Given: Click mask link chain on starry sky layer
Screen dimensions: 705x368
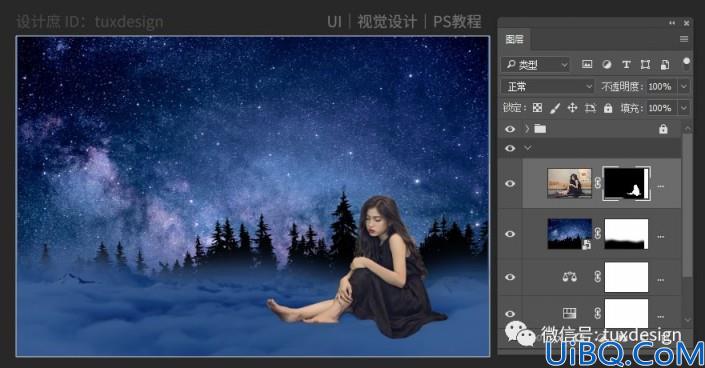Looking at the screenshot, I should (597, 233).
